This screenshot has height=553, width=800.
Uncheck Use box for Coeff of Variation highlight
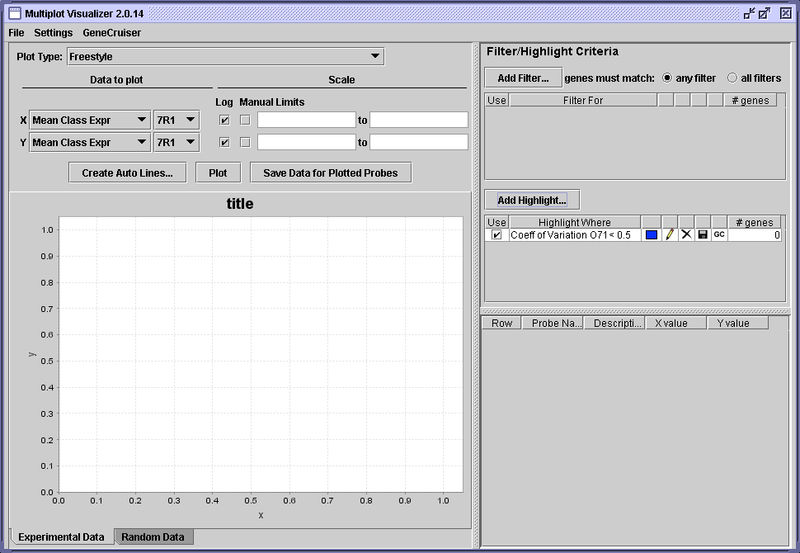coord(496,235)
